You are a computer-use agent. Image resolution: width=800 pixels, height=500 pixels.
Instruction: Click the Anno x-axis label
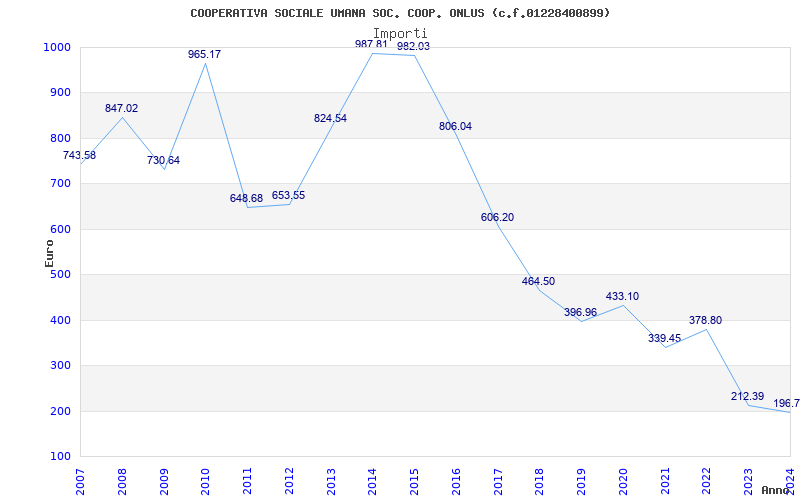776,490
